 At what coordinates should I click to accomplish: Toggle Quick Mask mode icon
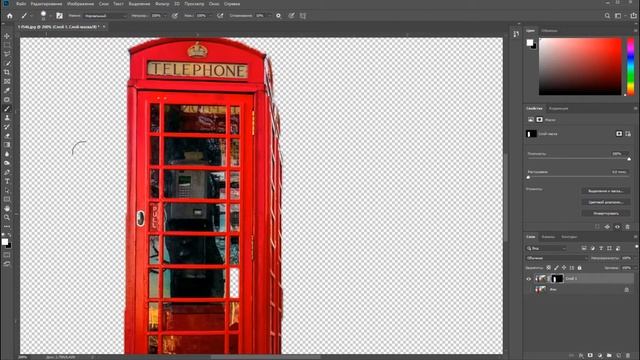coord(7,255)
